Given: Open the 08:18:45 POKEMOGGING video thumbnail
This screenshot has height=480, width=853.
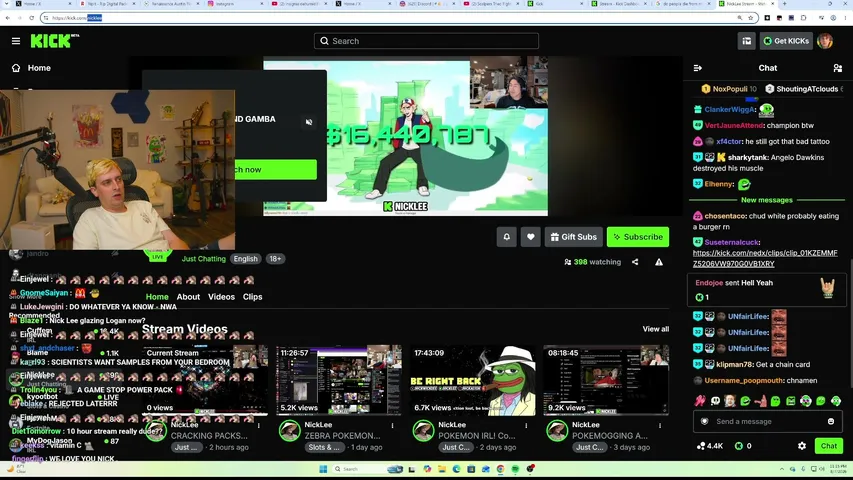Looking at the screenshot, I should (x=606, y=380).
